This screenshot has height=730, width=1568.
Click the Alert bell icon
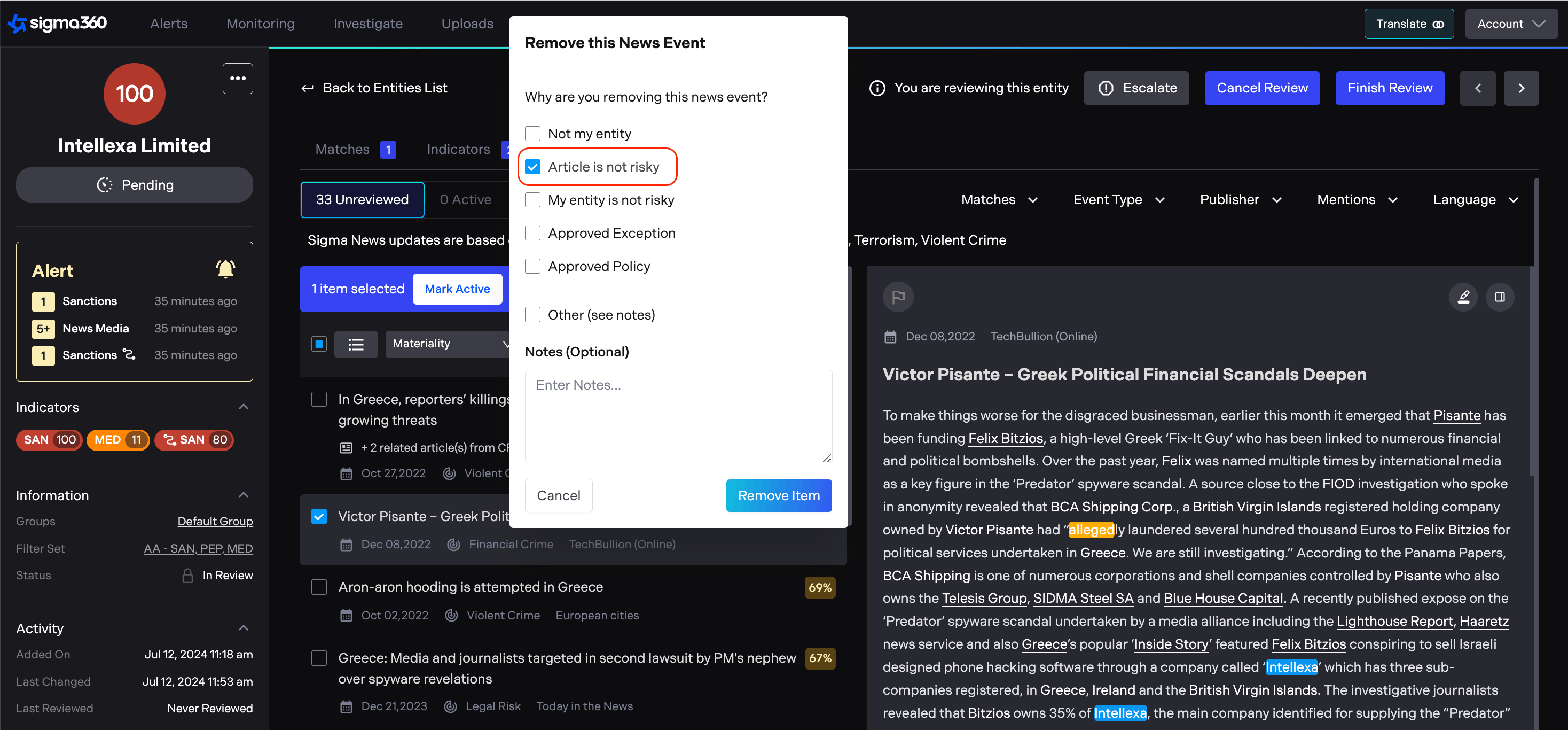(x=225, y=269)
